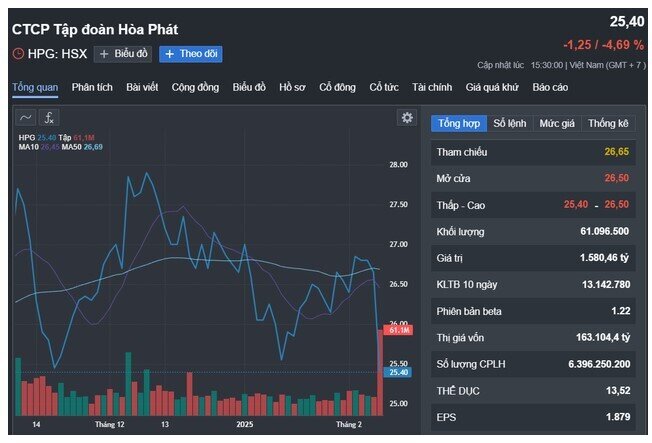Open Giá quá khứ tab
Image resolution: width=652 pixels, height=443 pixels.
tap(492, 87)
